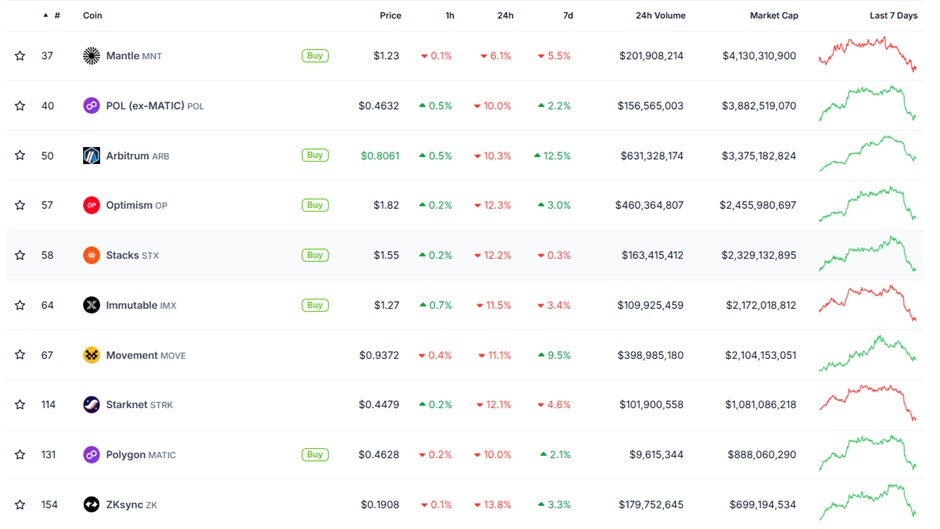Sort the table by rank # column

point(56,16)
